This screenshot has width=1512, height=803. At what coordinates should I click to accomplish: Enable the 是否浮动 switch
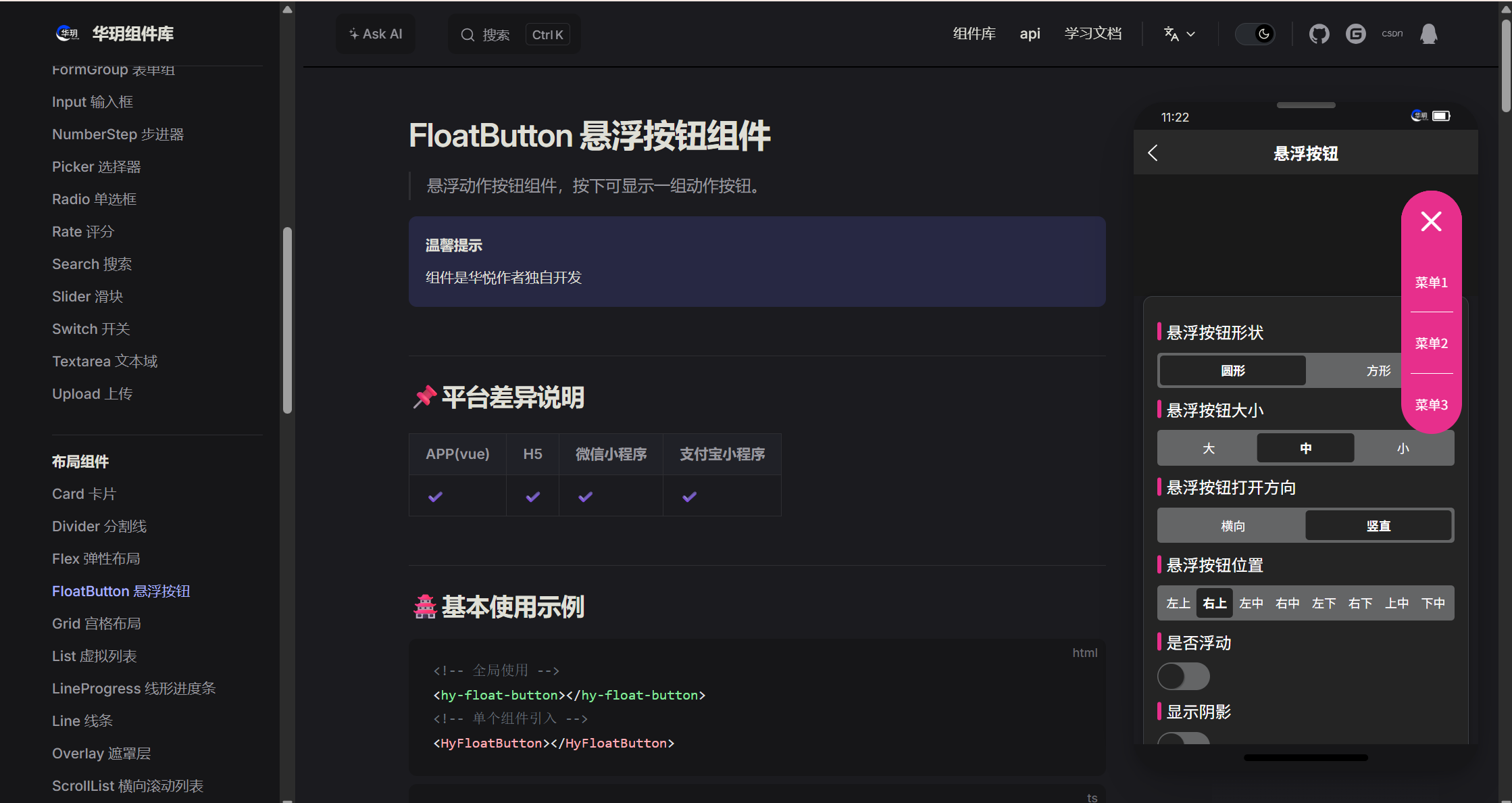[1183, 676]
